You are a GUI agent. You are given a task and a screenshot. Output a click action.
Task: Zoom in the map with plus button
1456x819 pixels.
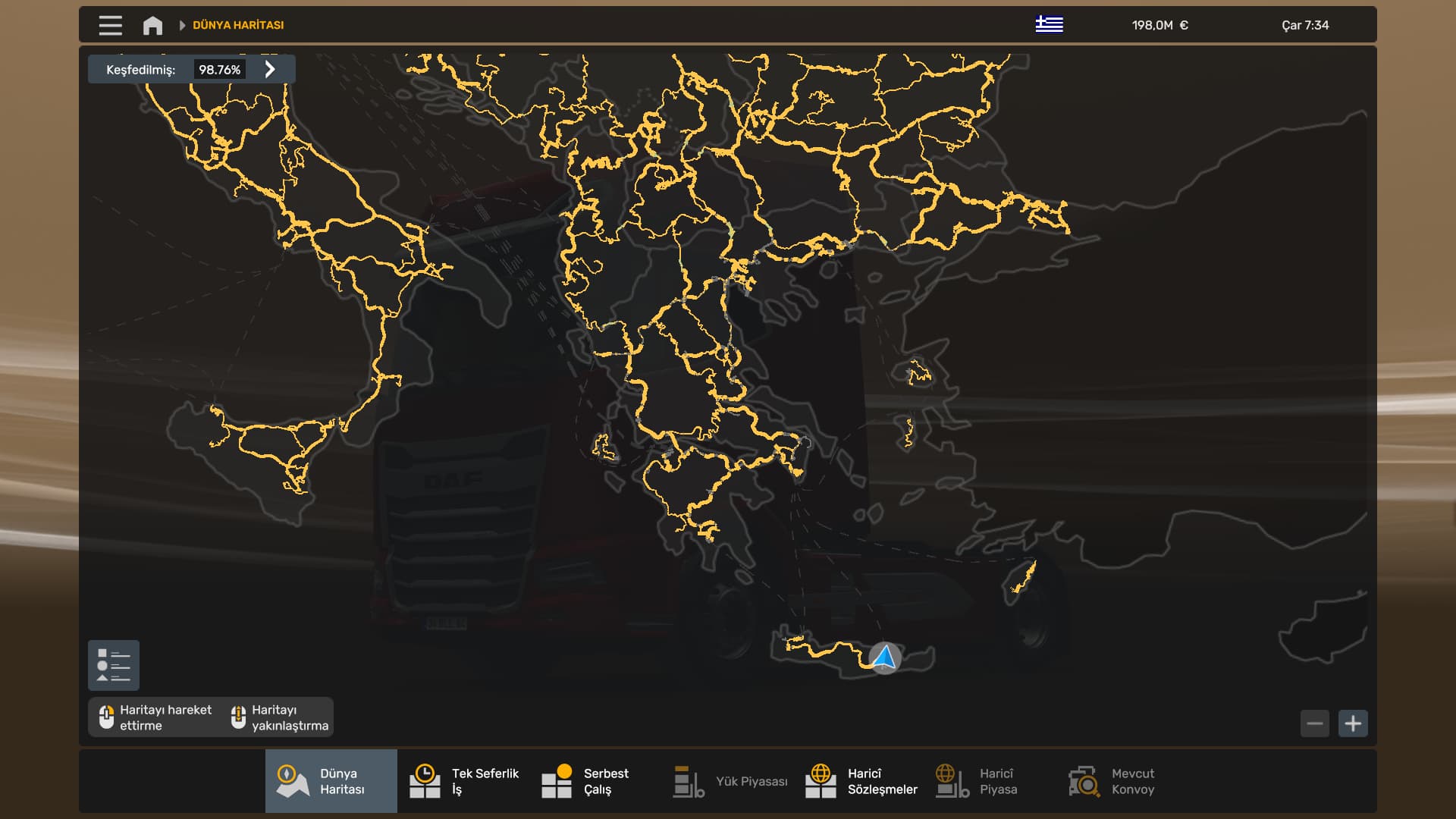pyautogui.click(x=1353, y=723)
